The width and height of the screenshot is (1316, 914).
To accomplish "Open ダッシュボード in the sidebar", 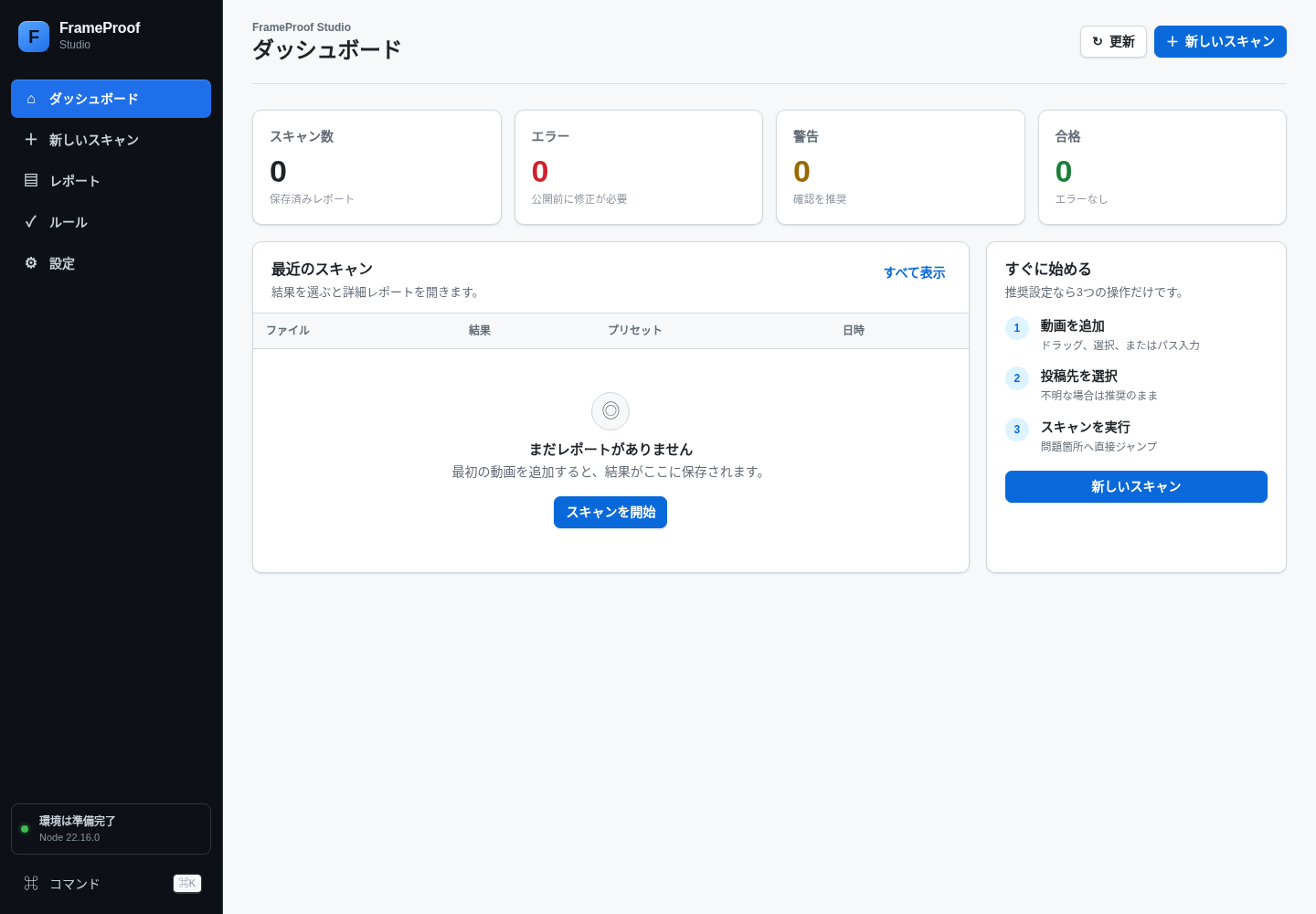I will pyautogui.click(x=111, y=99).
